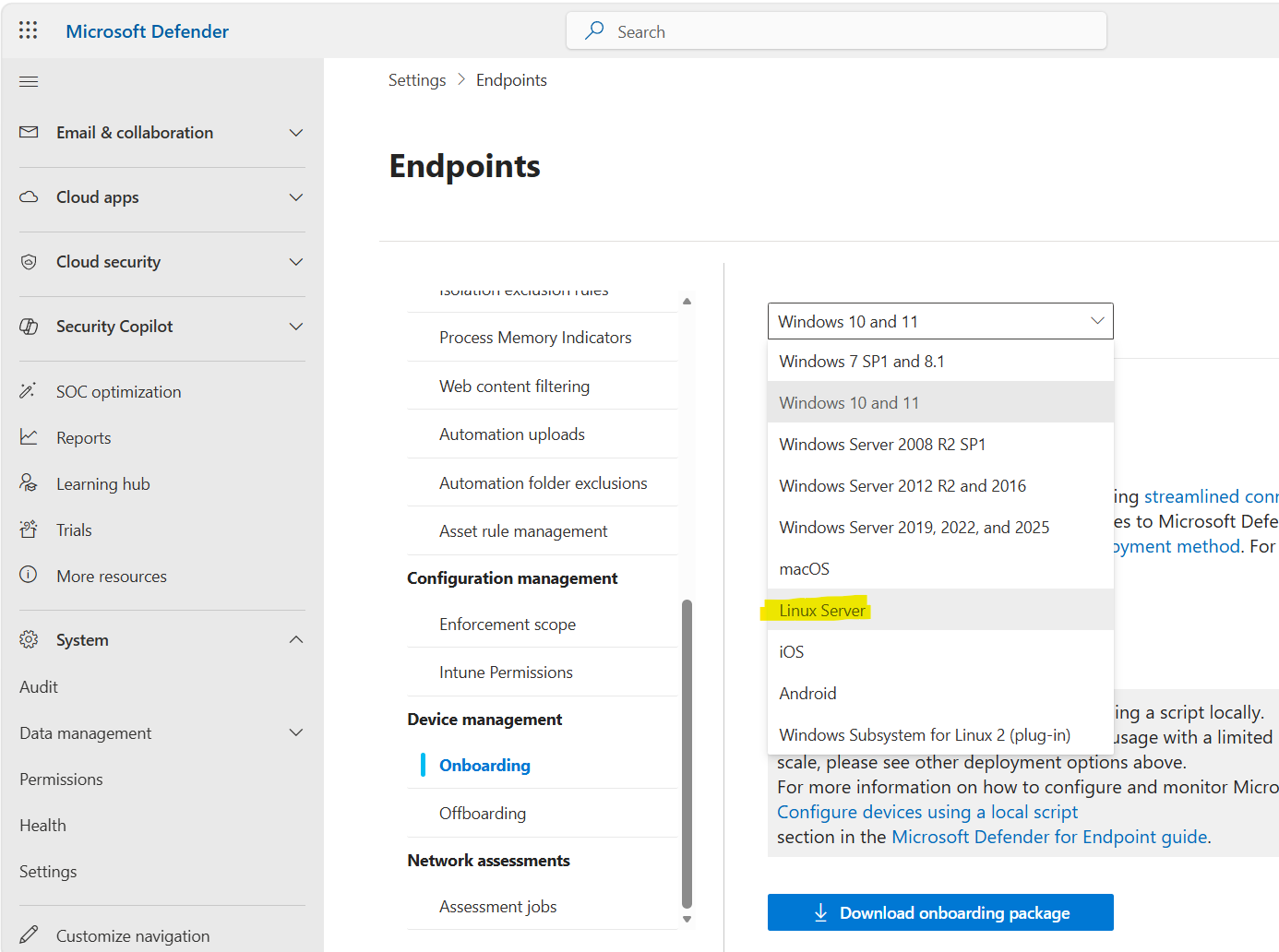Click the Microsoft Defender title
Image resolution: width=1279 pixels, height=952 pixels.
pyautogui.click(x=148, y=31)
